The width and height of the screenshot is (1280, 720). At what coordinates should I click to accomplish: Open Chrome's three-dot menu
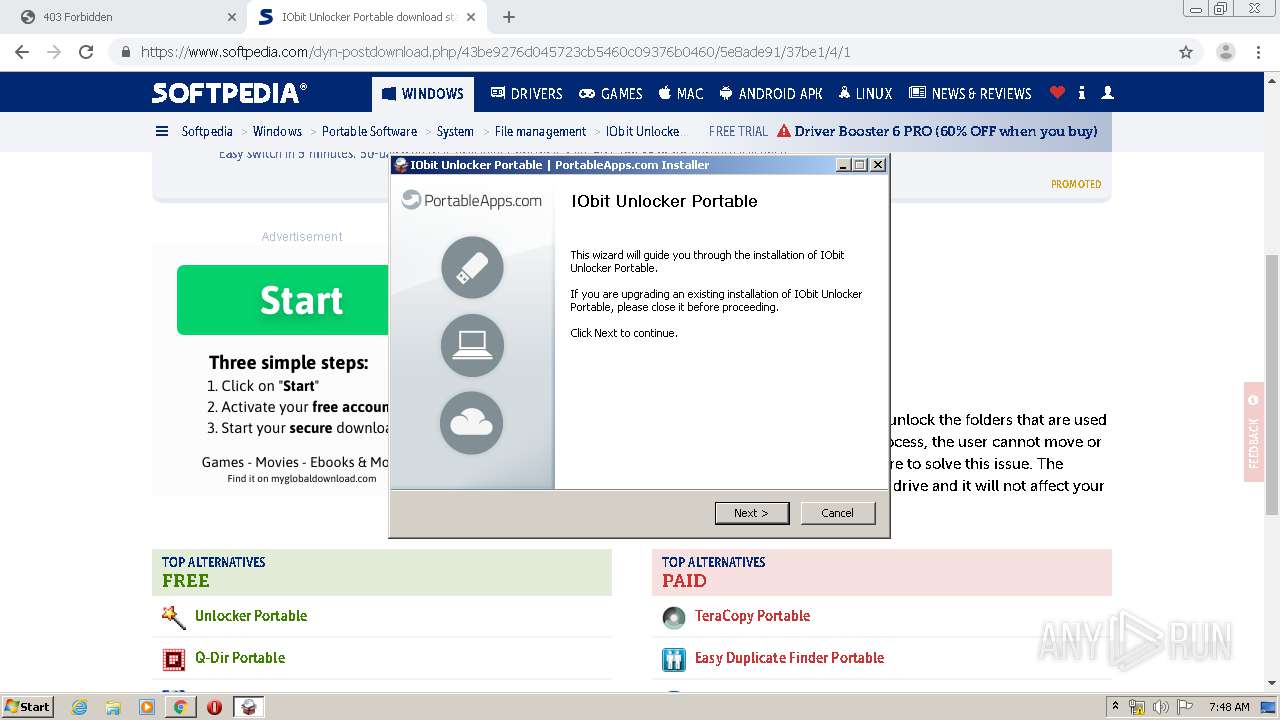coord(1258,52)
